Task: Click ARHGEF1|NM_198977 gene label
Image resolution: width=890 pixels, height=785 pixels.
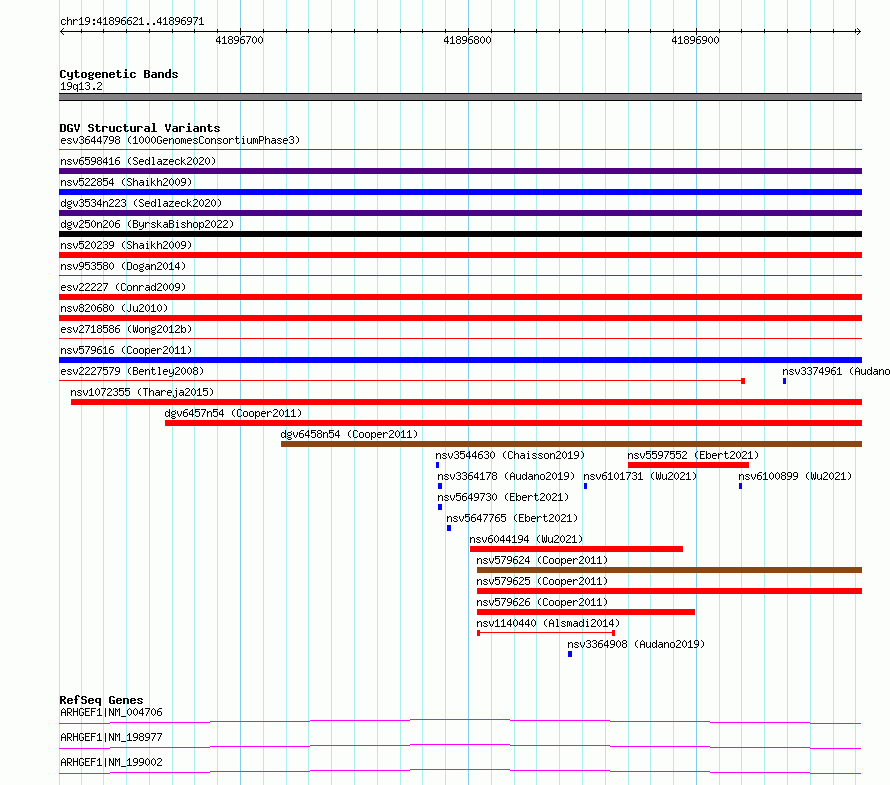Action: pos(111,737)
